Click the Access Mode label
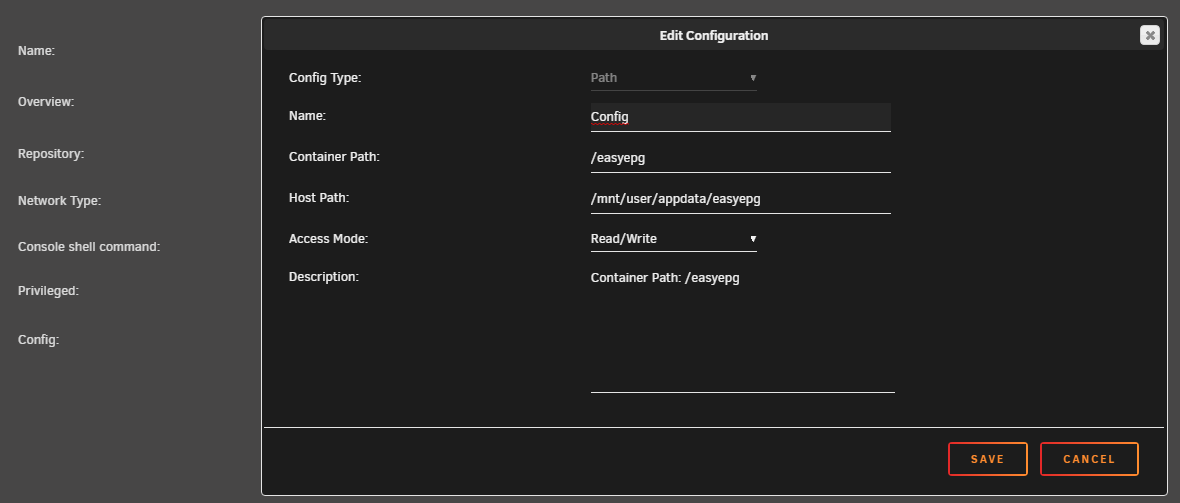 click(x=328, y=239)
